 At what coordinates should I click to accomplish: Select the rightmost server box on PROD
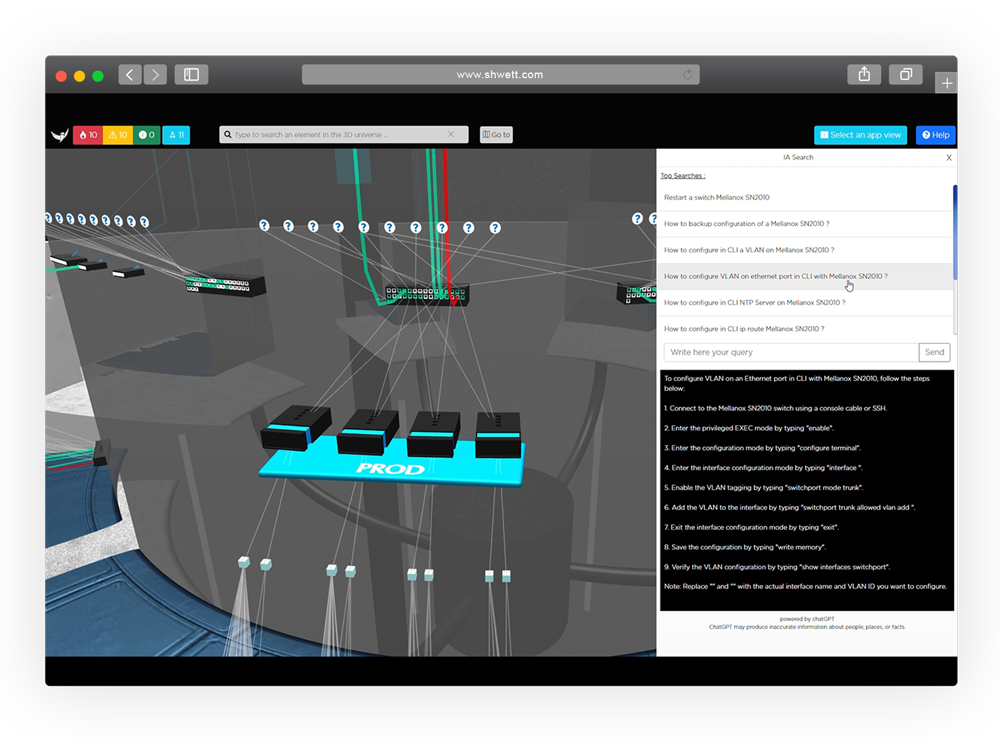498,434
